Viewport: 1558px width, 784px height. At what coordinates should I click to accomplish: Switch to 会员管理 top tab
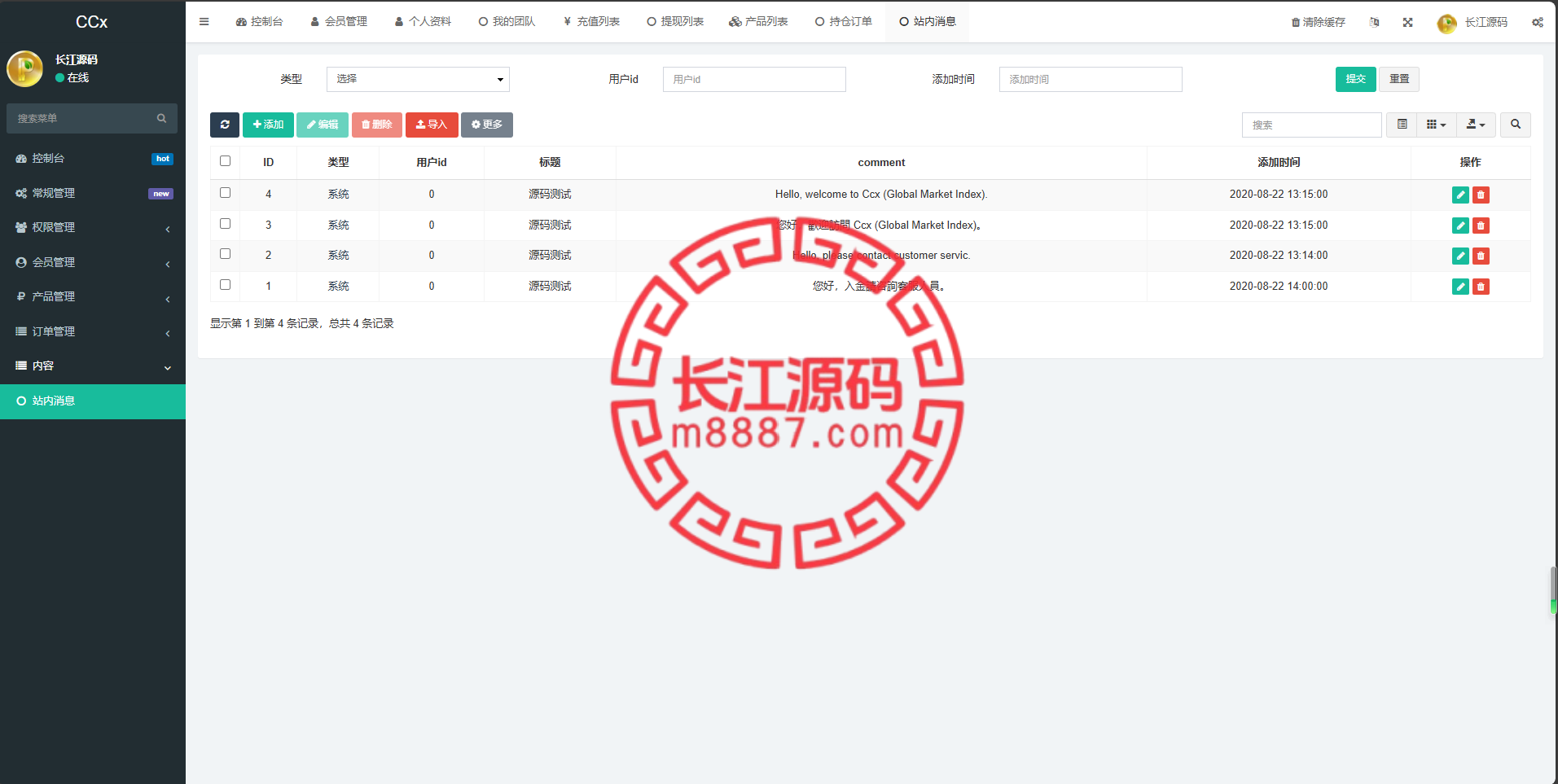pyautogui.click(x=339, y=22)
